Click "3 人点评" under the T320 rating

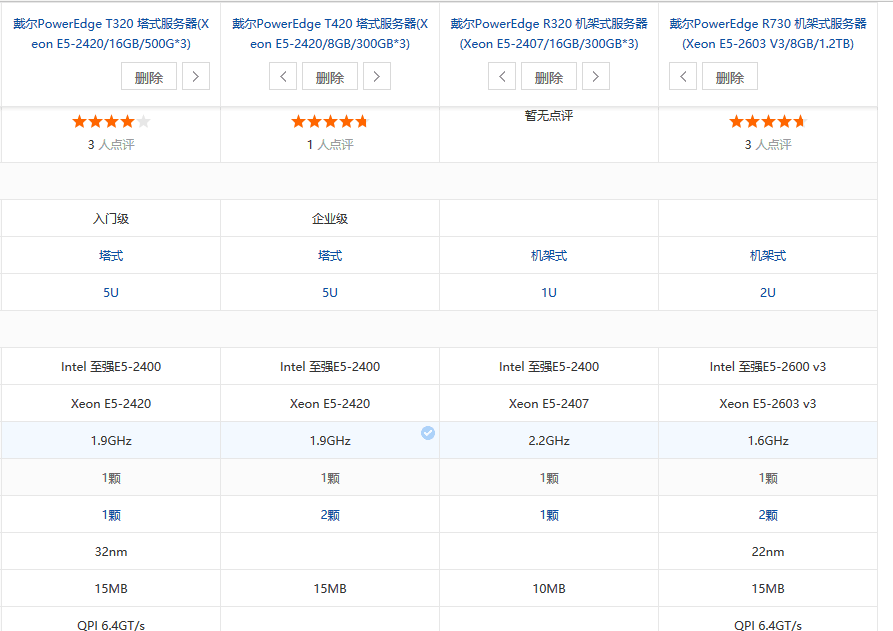coord(111,145)
